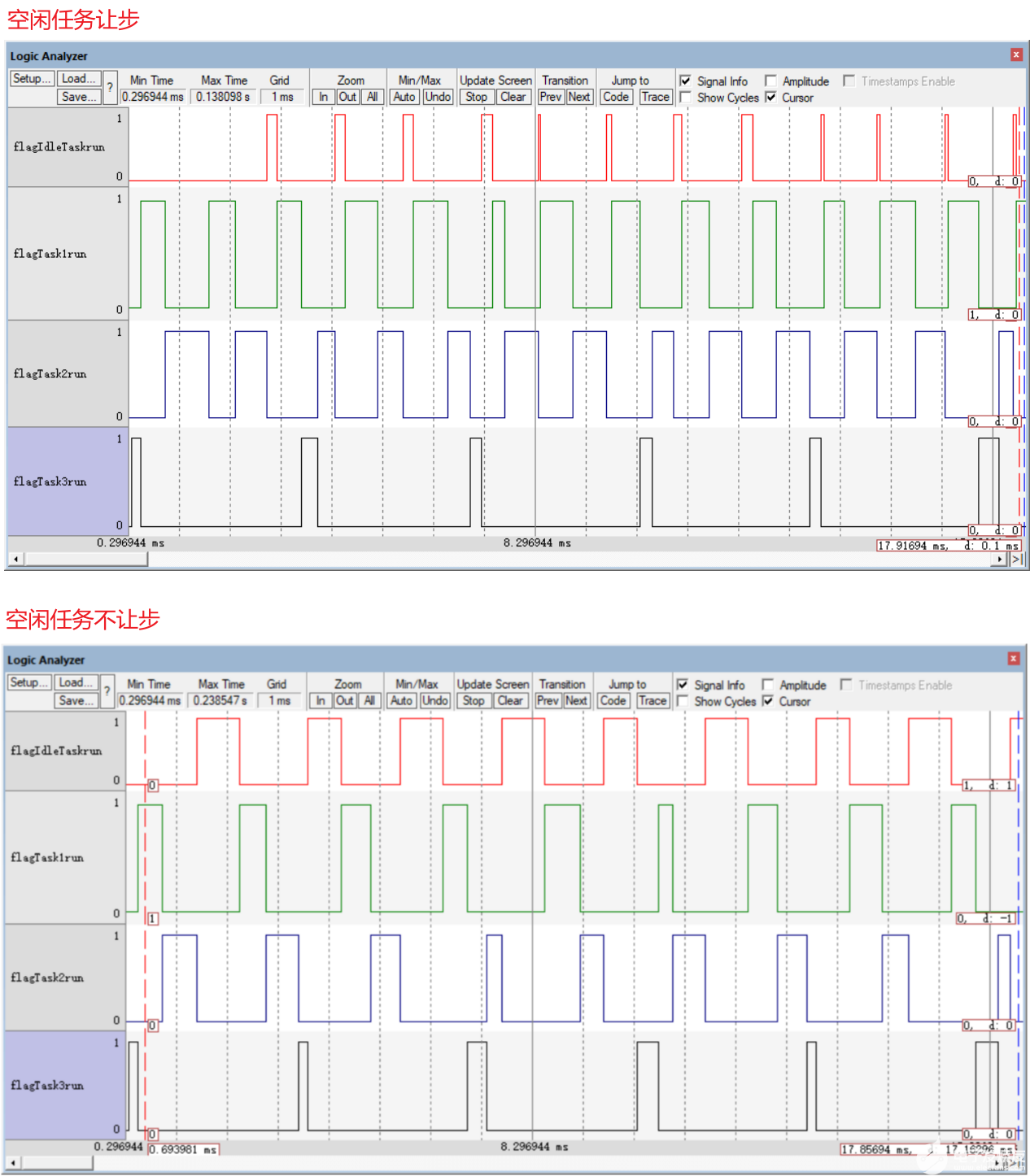Click the Min Time field showing 0.296944 ms in 空闲任务让步 analyzer
Screen dimensions: 1030x1176
pyautogui.click(x=154, y=97)
